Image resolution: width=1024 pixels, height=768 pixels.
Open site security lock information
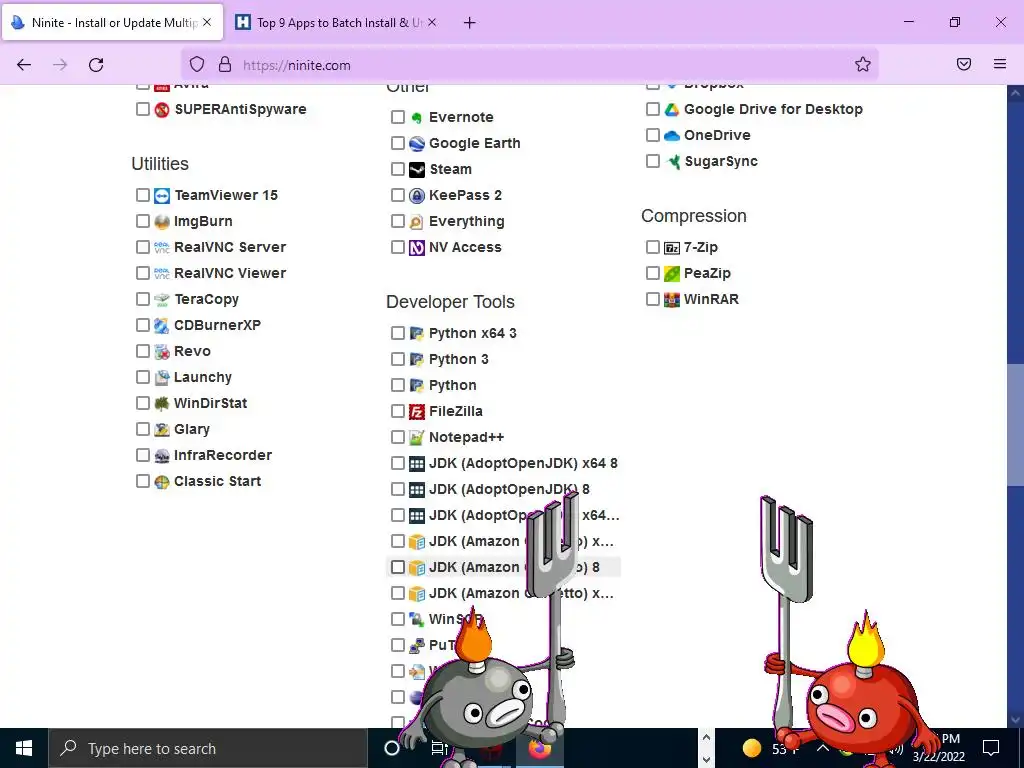pos(225,64)
